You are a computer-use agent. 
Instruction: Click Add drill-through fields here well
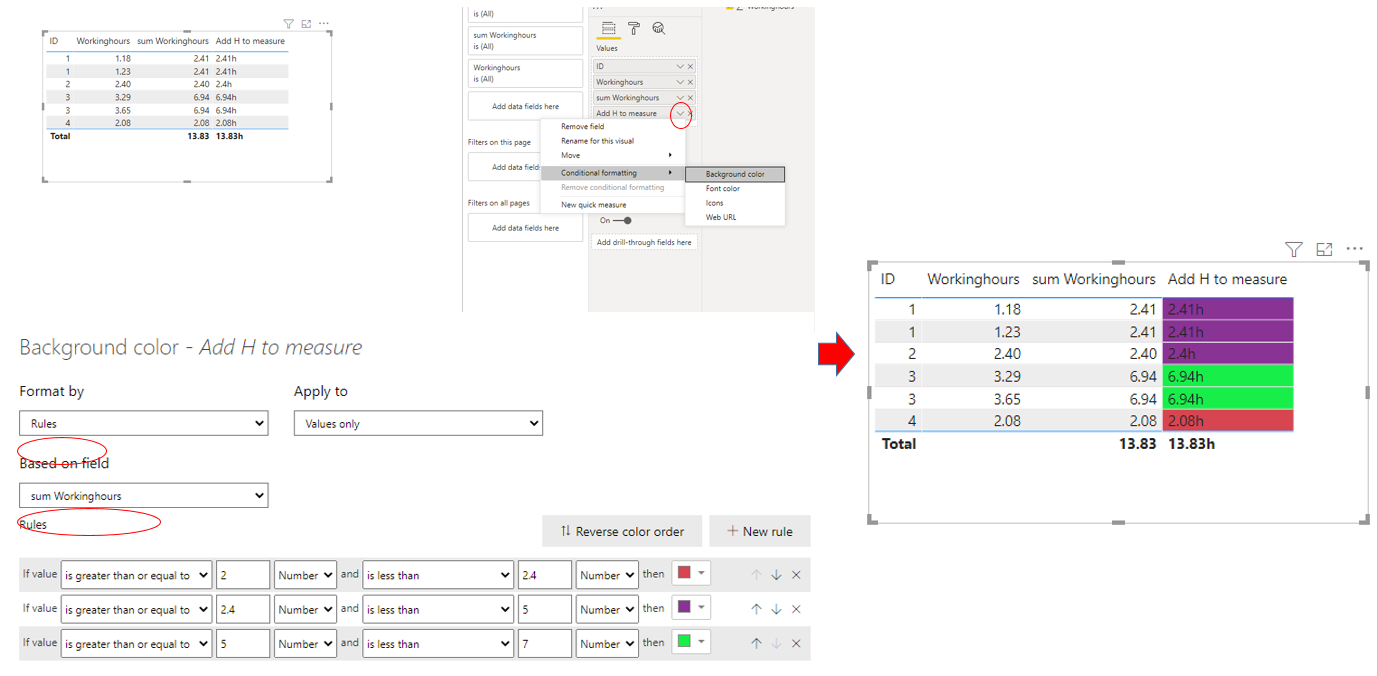644,242
